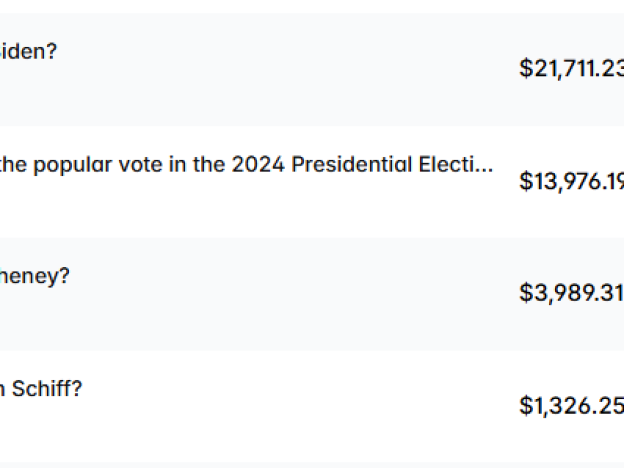The image size is (624, 468).
Task: Click the question mark after "iden"
Action: click(52, 51)
